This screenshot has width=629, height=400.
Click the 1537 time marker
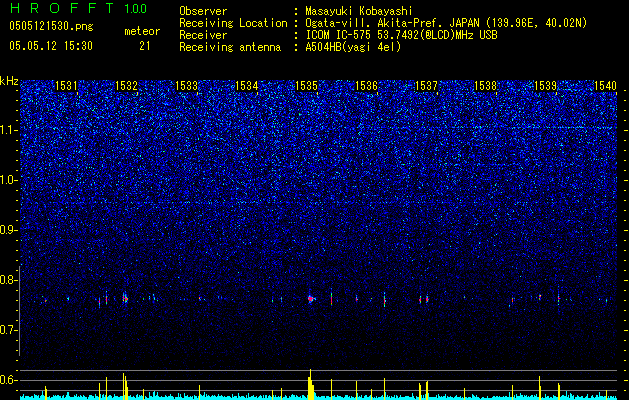coord(426,85)
